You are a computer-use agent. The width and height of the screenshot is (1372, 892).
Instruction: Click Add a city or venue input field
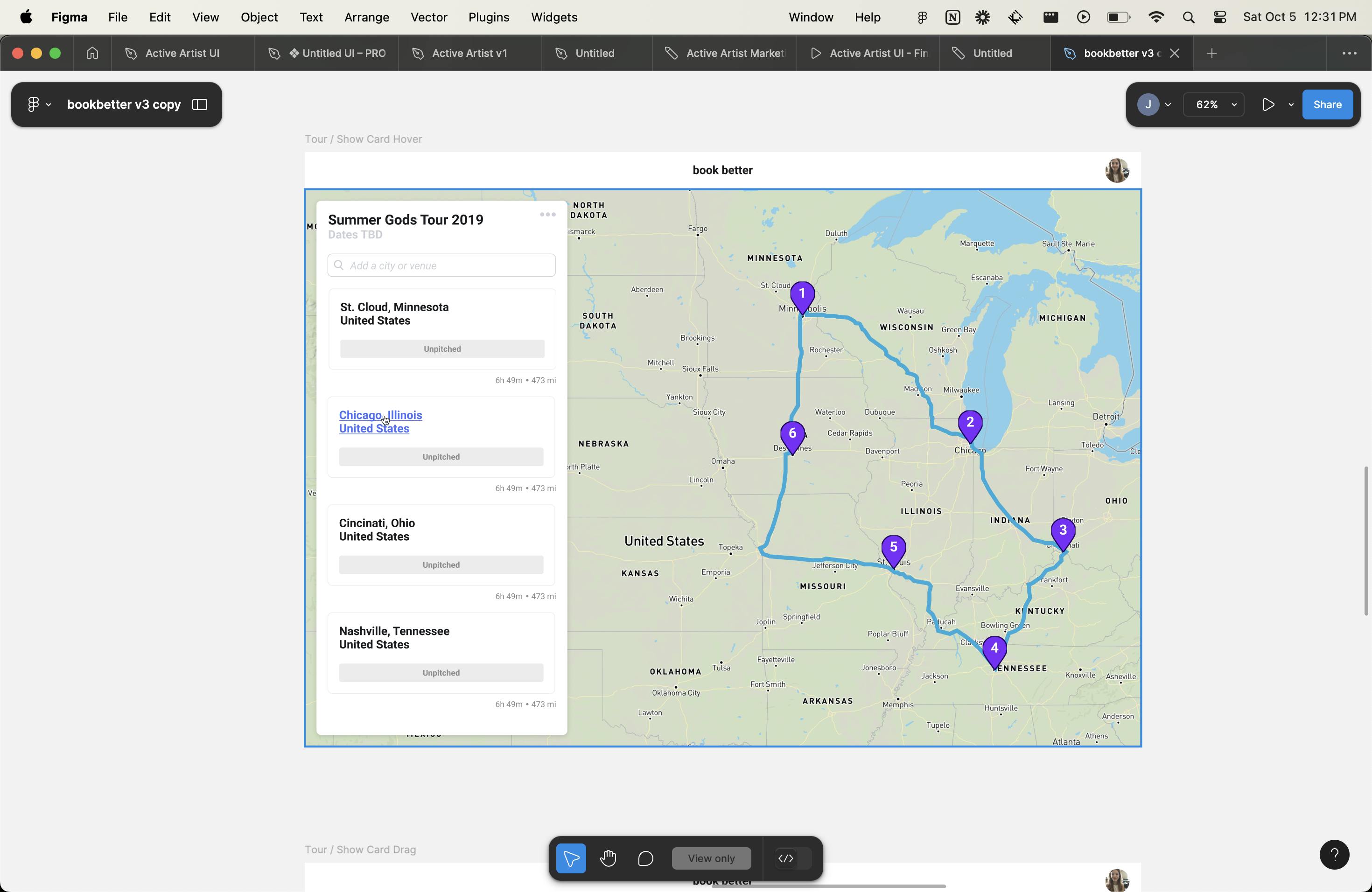pyautogui.click(x=441, y=265)
